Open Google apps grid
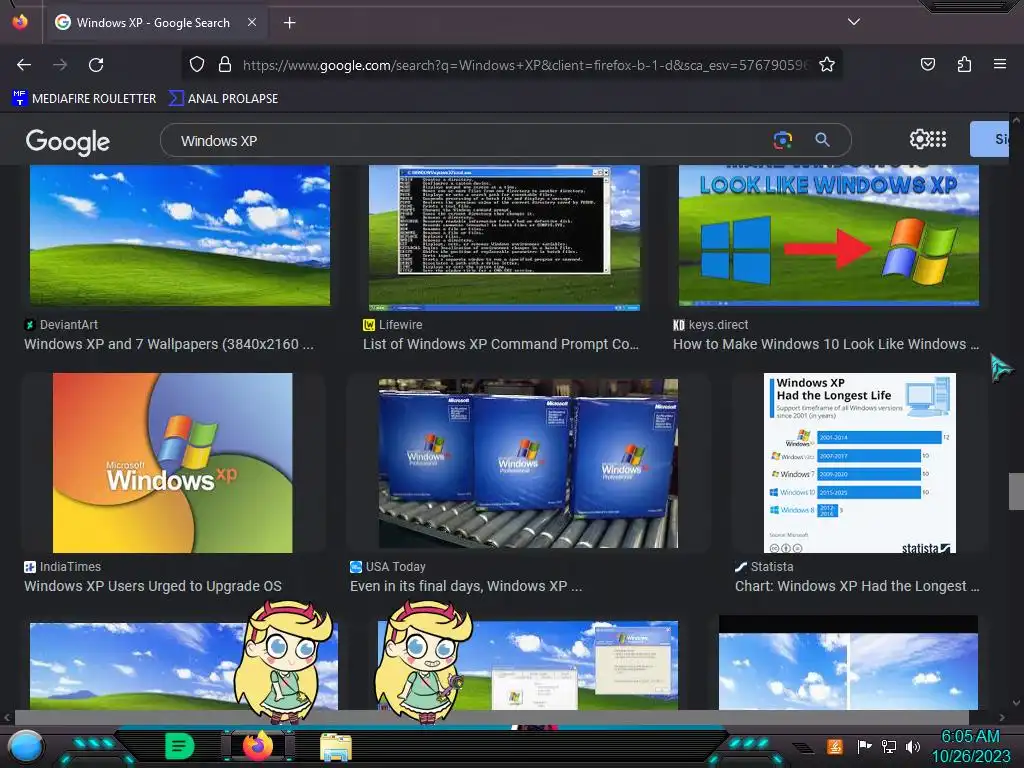The height and width of the screenshot is (768, 1024). (x=938, y=139)
